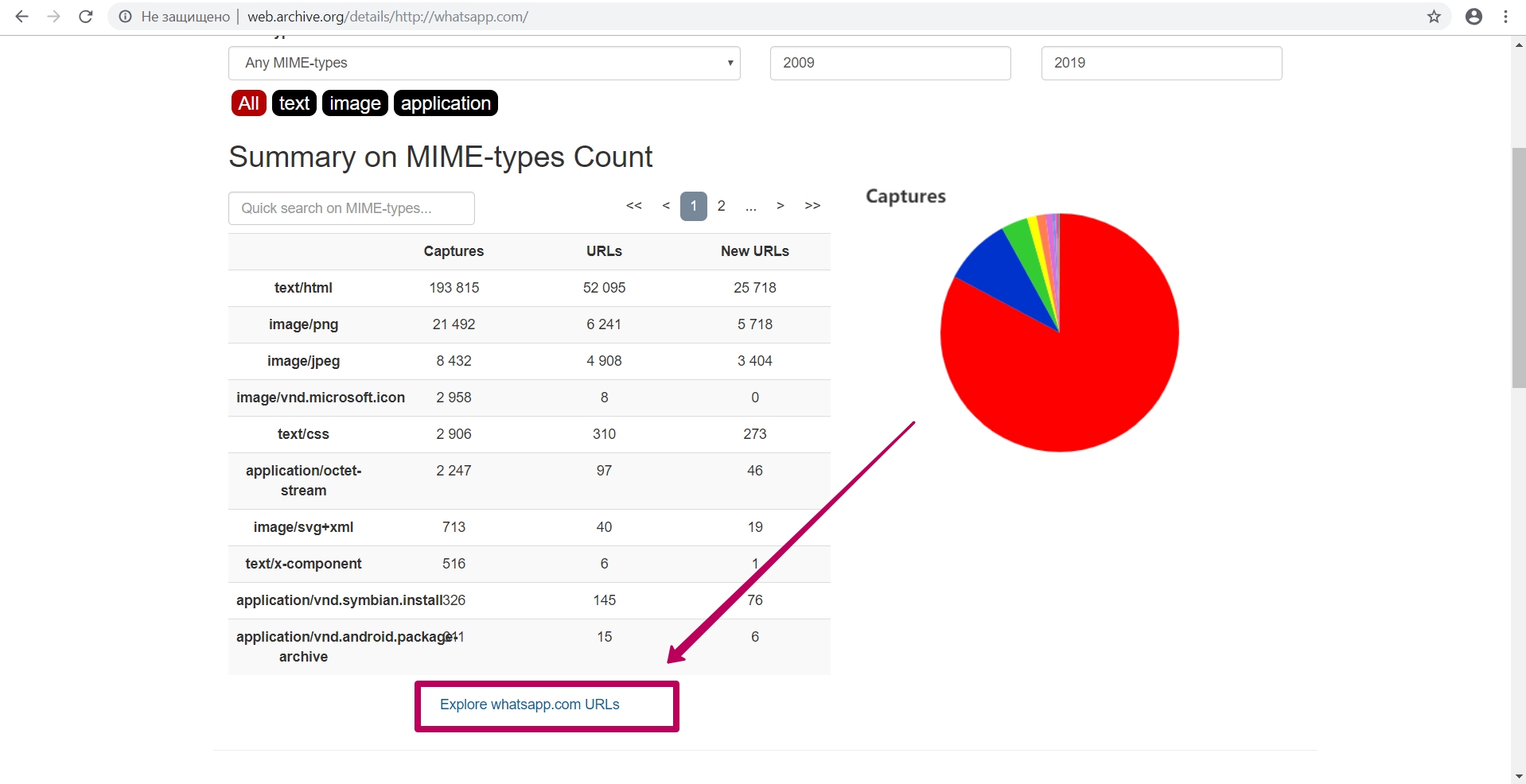Click the browser forward arrow
The height and width of the screenshot is (784, 1526).
click(x=53, y=17)
